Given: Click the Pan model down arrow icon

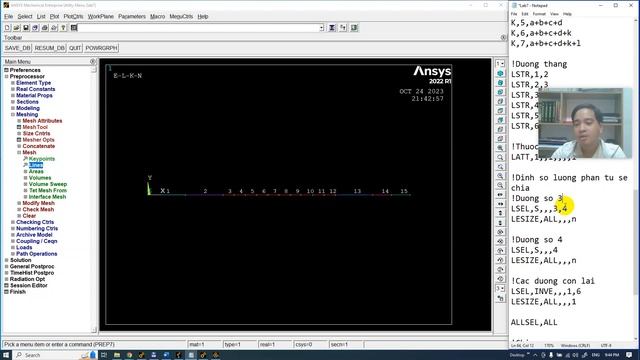Looking at the screenshot, I should point(500,223).
